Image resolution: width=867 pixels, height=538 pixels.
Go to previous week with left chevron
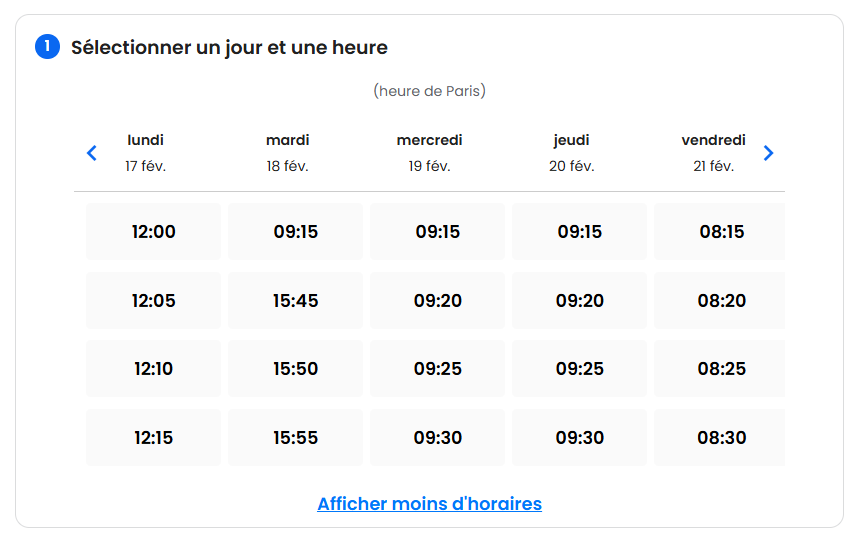coord(92,153)
